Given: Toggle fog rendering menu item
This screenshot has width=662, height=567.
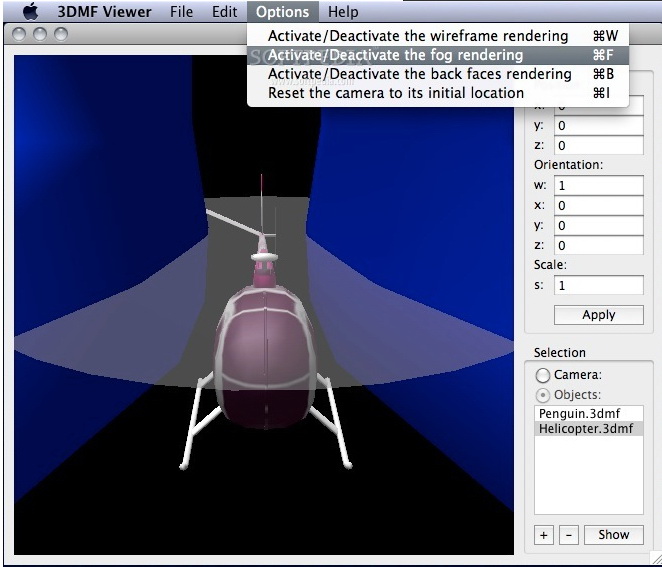Looking at the screenshot, I should (x=438, y=55).
